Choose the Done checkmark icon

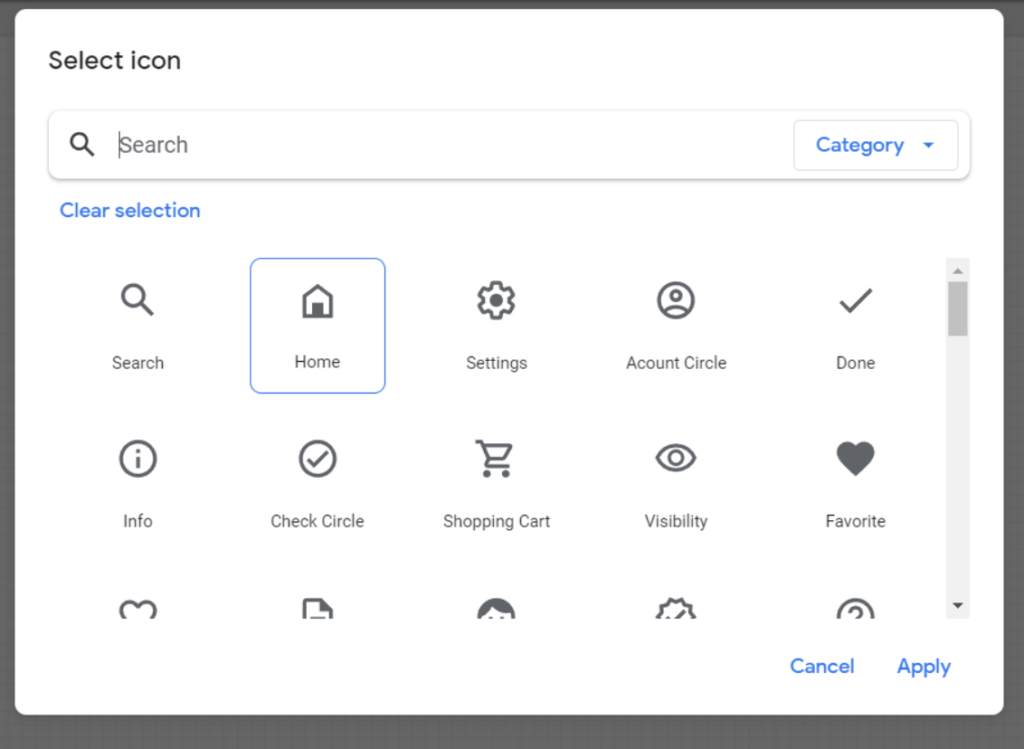856,325
